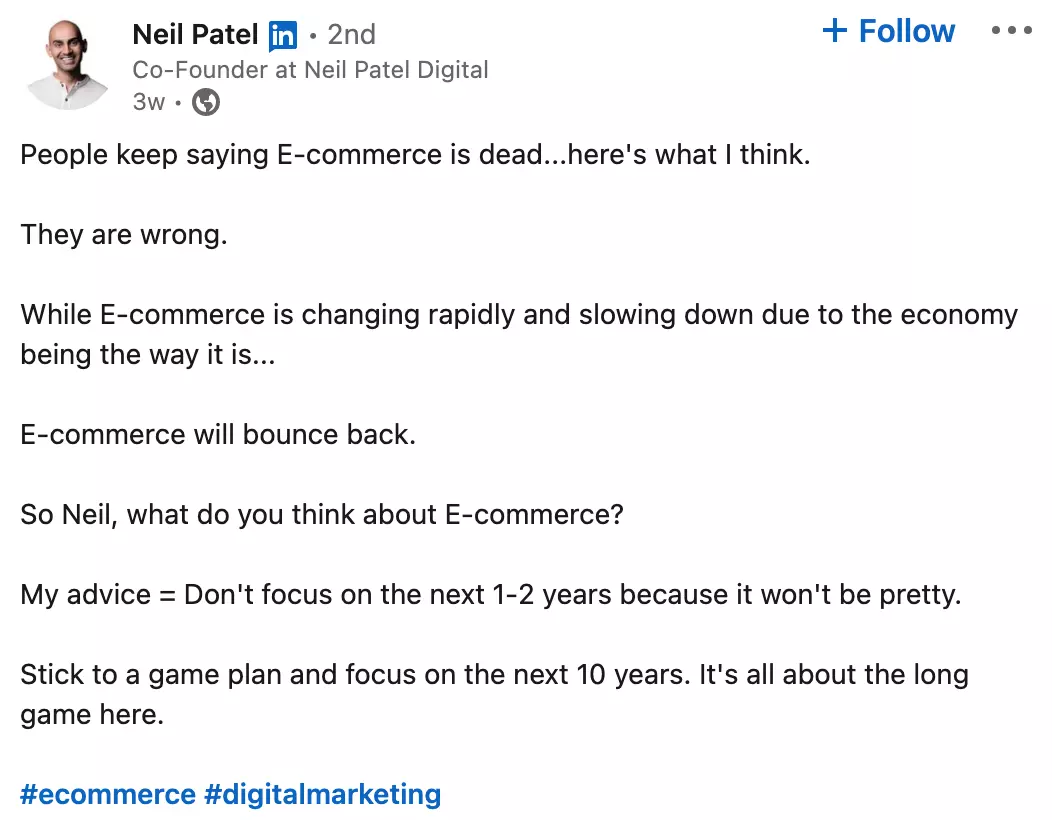Click the "2nd" connection degree label
Viewport: 1052px width, 820px height.
tap(352, 34)
